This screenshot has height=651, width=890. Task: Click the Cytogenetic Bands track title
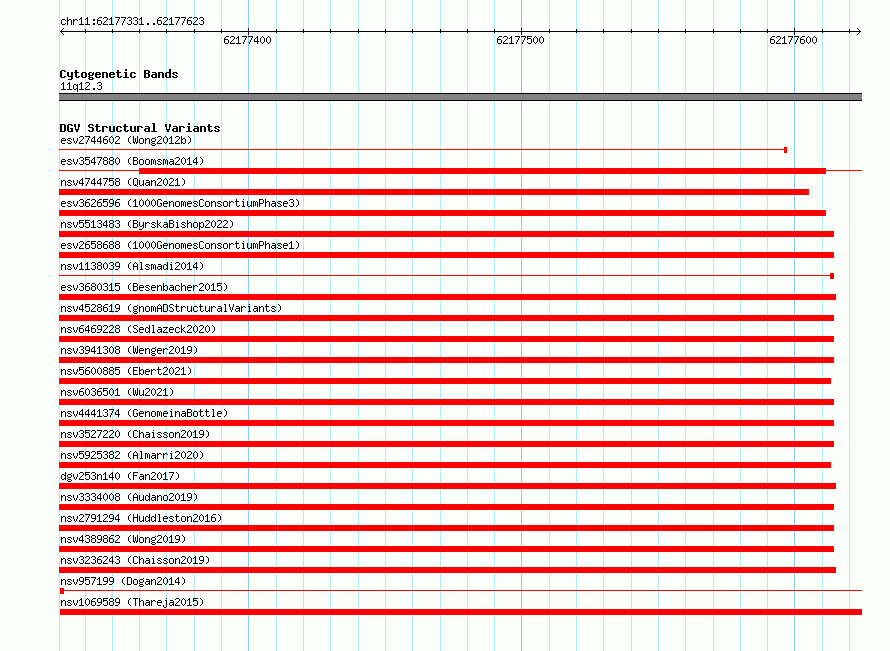(119, 74)
